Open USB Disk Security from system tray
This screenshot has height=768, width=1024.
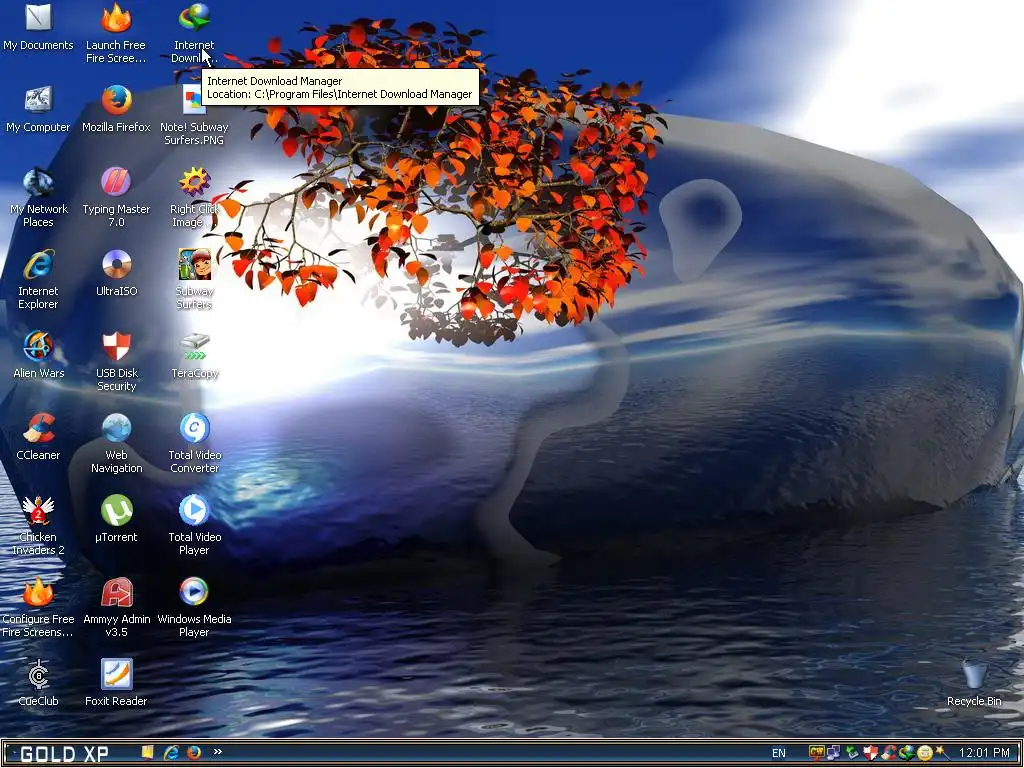[x=871, y=752]
